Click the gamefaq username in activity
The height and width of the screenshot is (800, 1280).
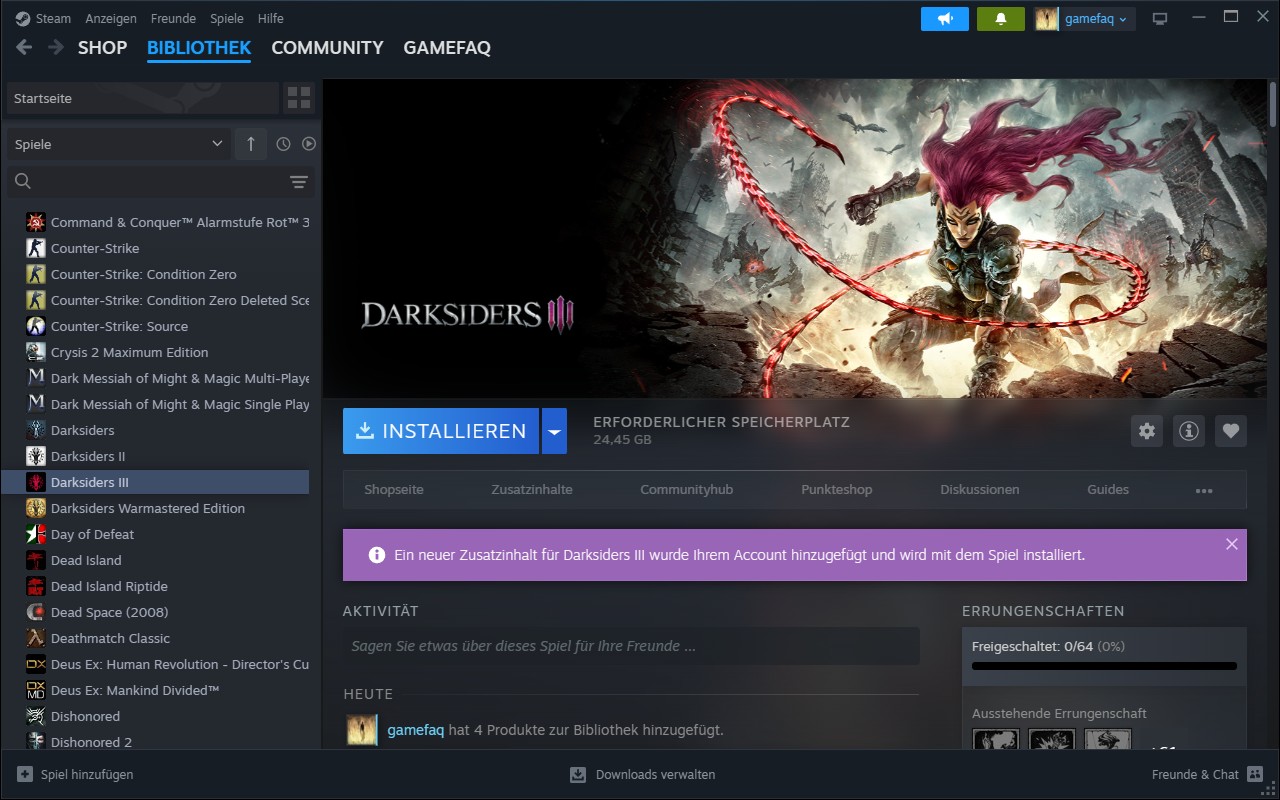416,730
